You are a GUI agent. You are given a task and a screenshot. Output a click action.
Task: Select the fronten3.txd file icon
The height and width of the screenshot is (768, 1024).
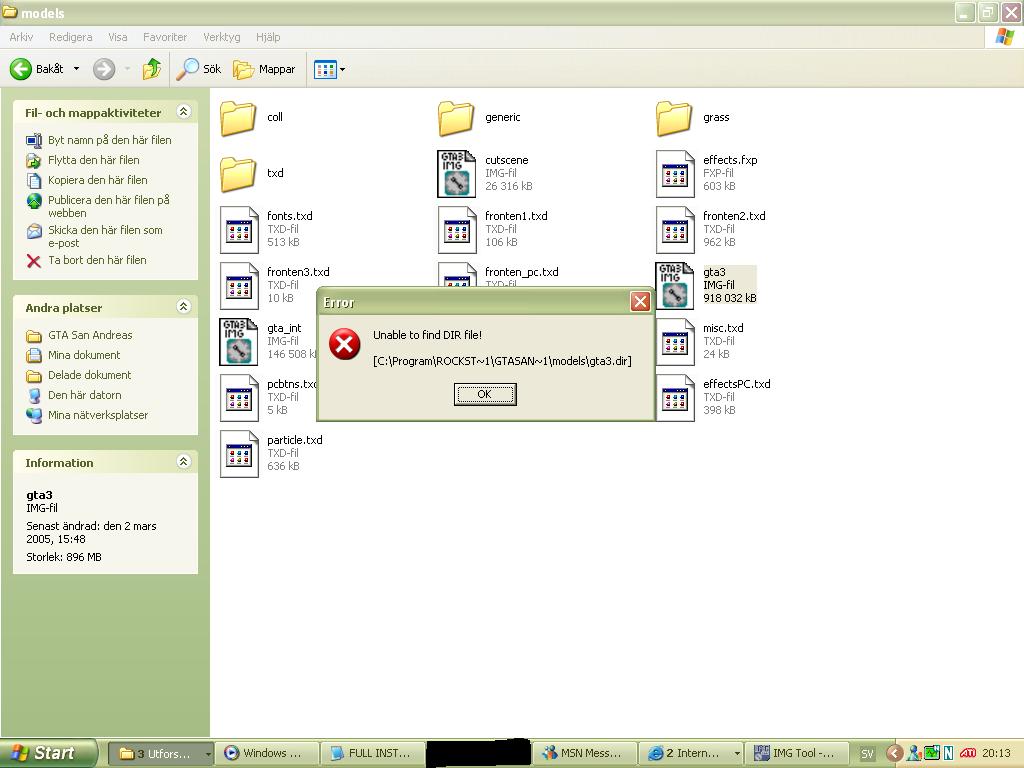[239, 286]
